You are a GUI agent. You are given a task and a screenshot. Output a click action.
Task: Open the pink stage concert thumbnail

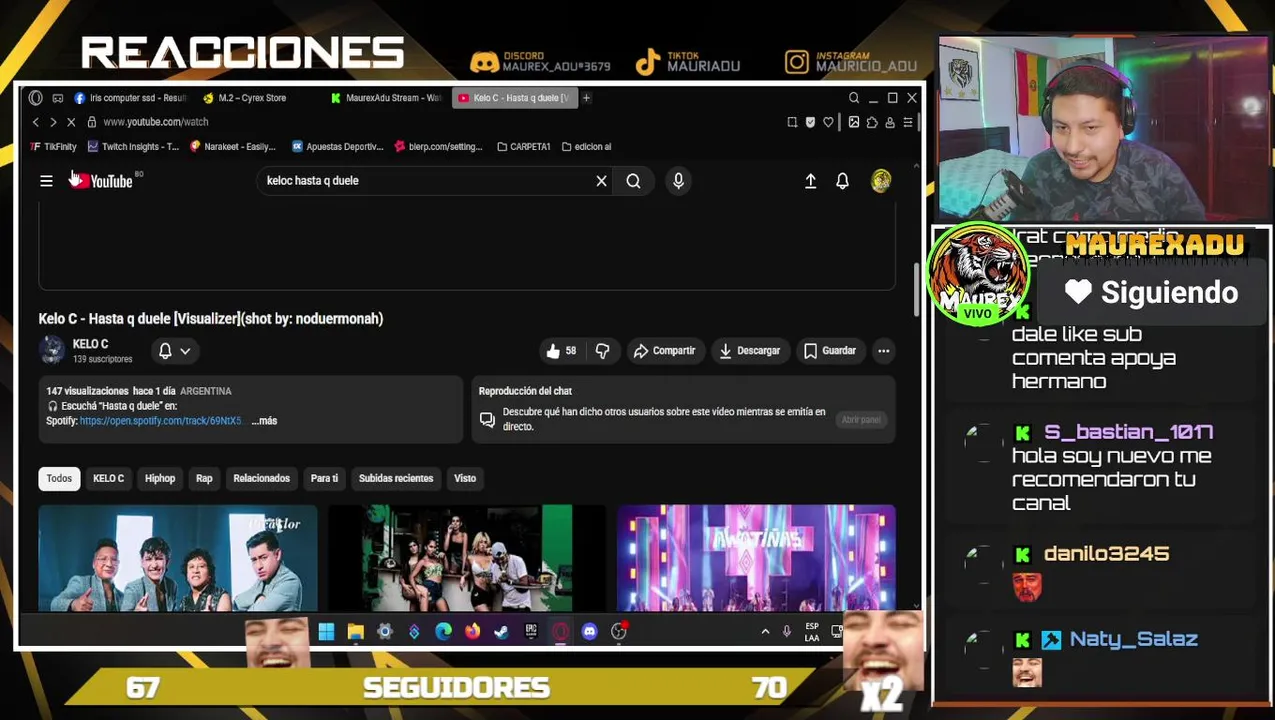point(756,557)
